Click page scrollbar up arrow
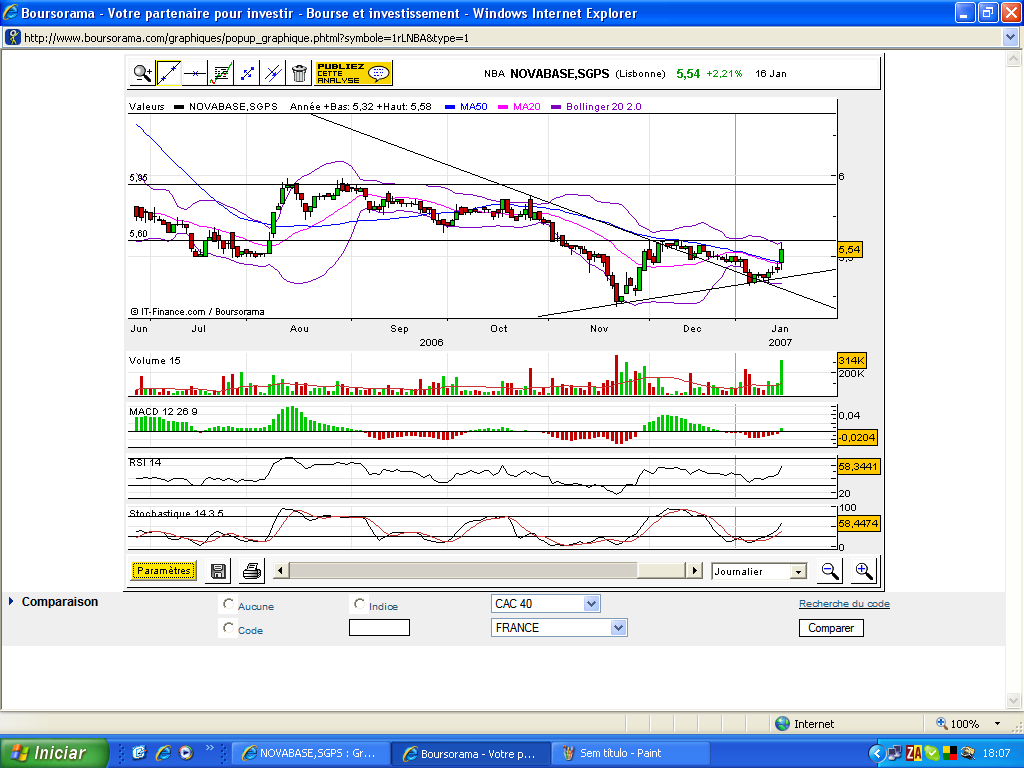The height and width of the screenshot is (768, 1024). pyautogui.click(x=1014, y=59)
